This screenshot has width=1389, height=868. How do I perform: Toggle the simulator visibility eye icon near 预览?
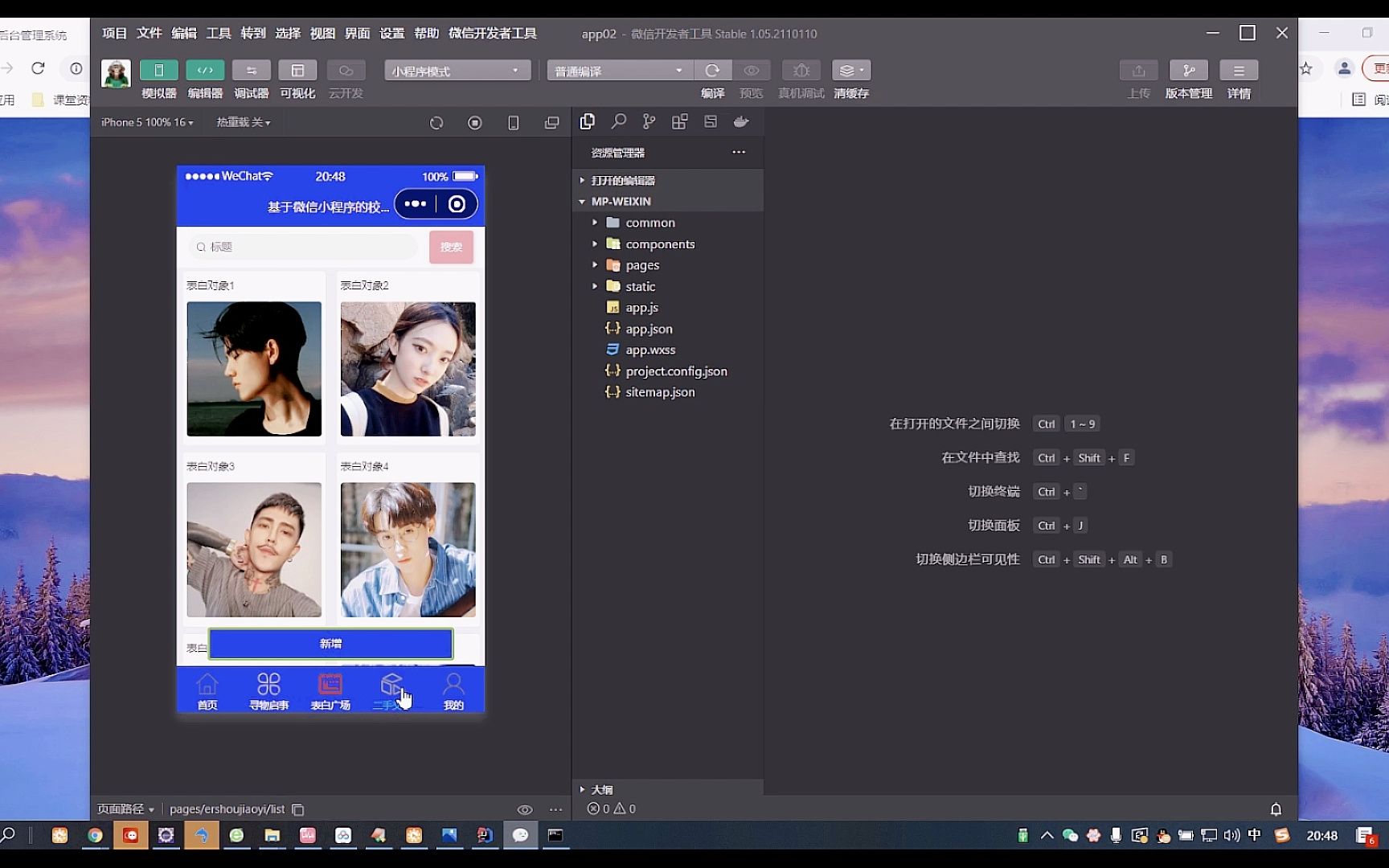point(752,70)
